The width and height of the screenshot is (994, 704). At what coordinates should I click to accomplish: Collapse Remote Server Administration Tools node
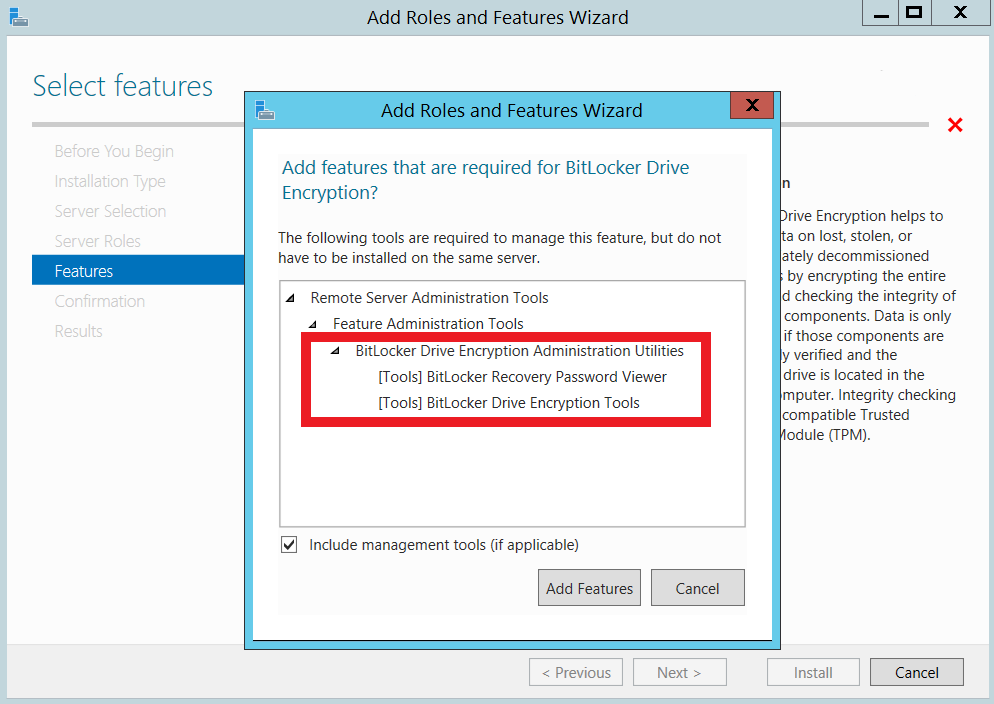(x=290, y=298)
